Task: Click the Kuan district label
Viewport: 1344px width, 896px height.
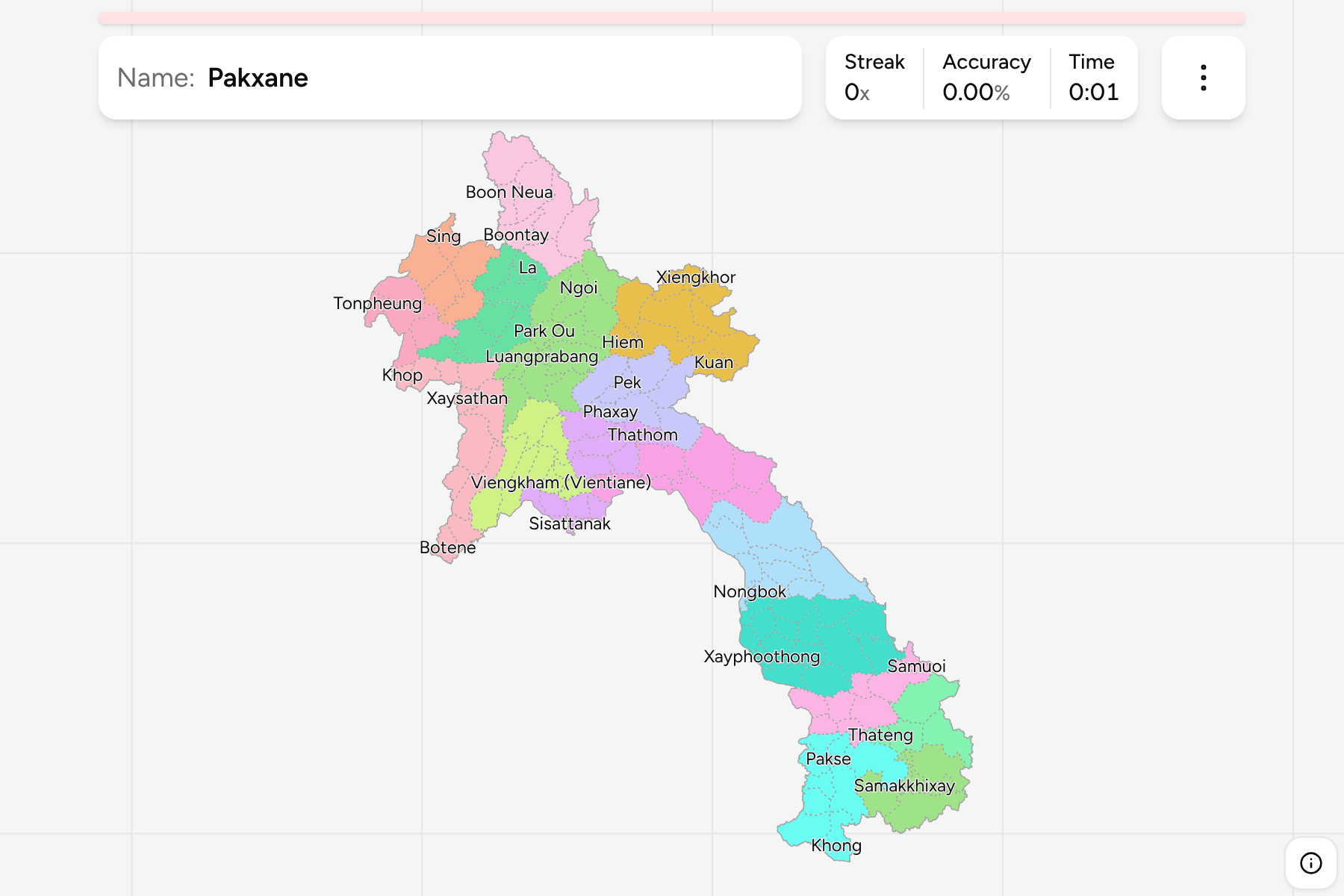Action: click(x=714, y=362)
